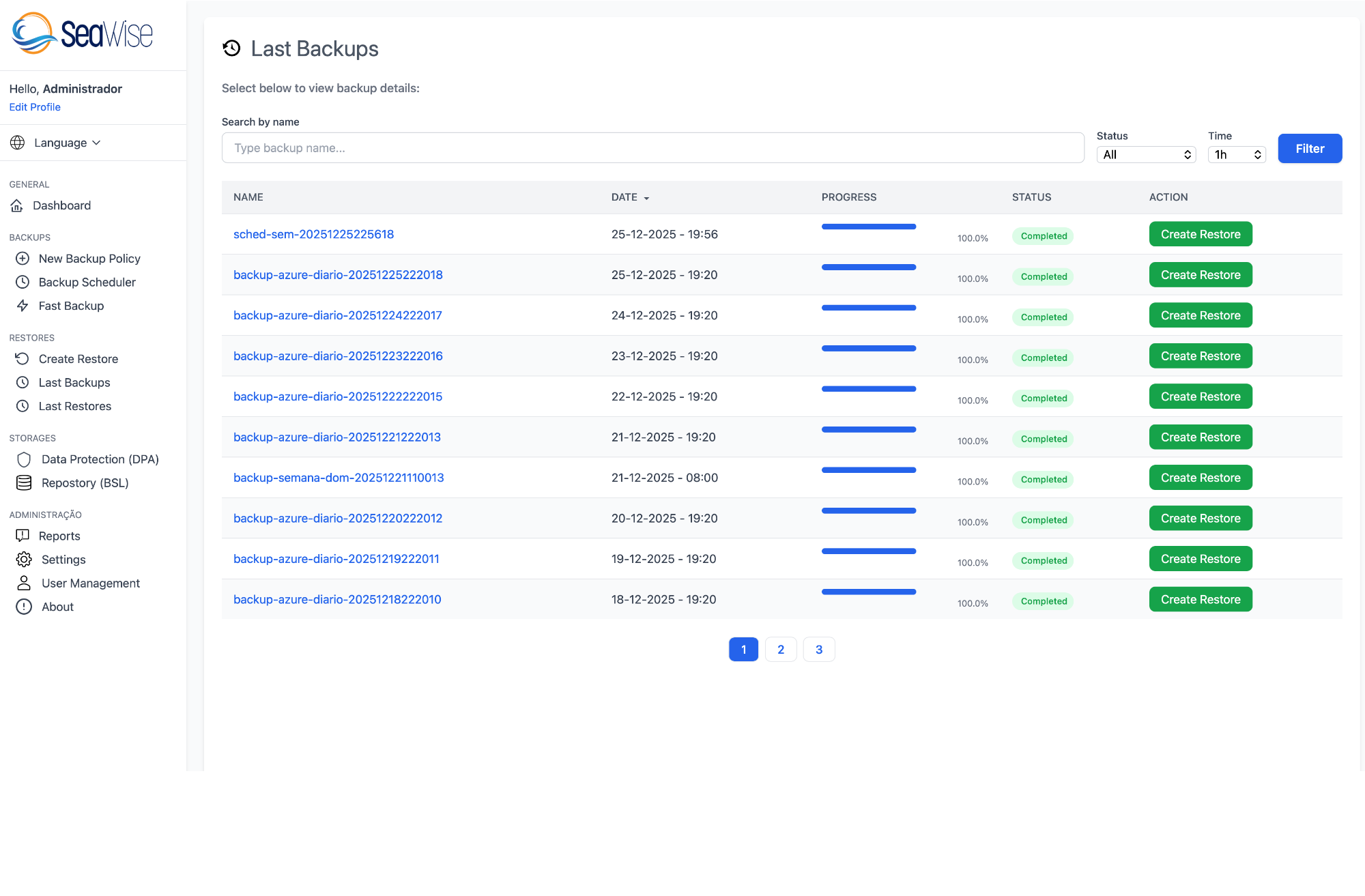1365x896 pixels.
Task: Open the New Backup Policy tool
Action: click(89, 258)
